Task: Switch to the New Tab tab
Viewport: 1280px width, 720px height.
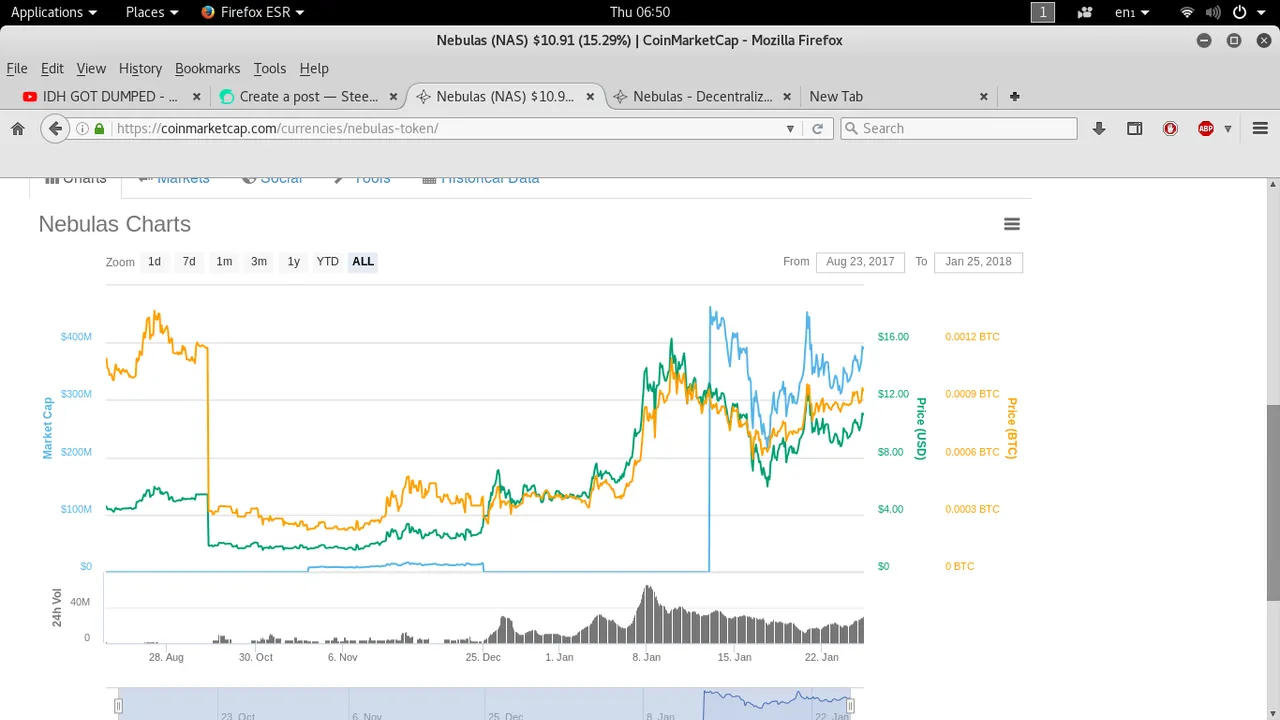Action: click(x=899, y=97)
